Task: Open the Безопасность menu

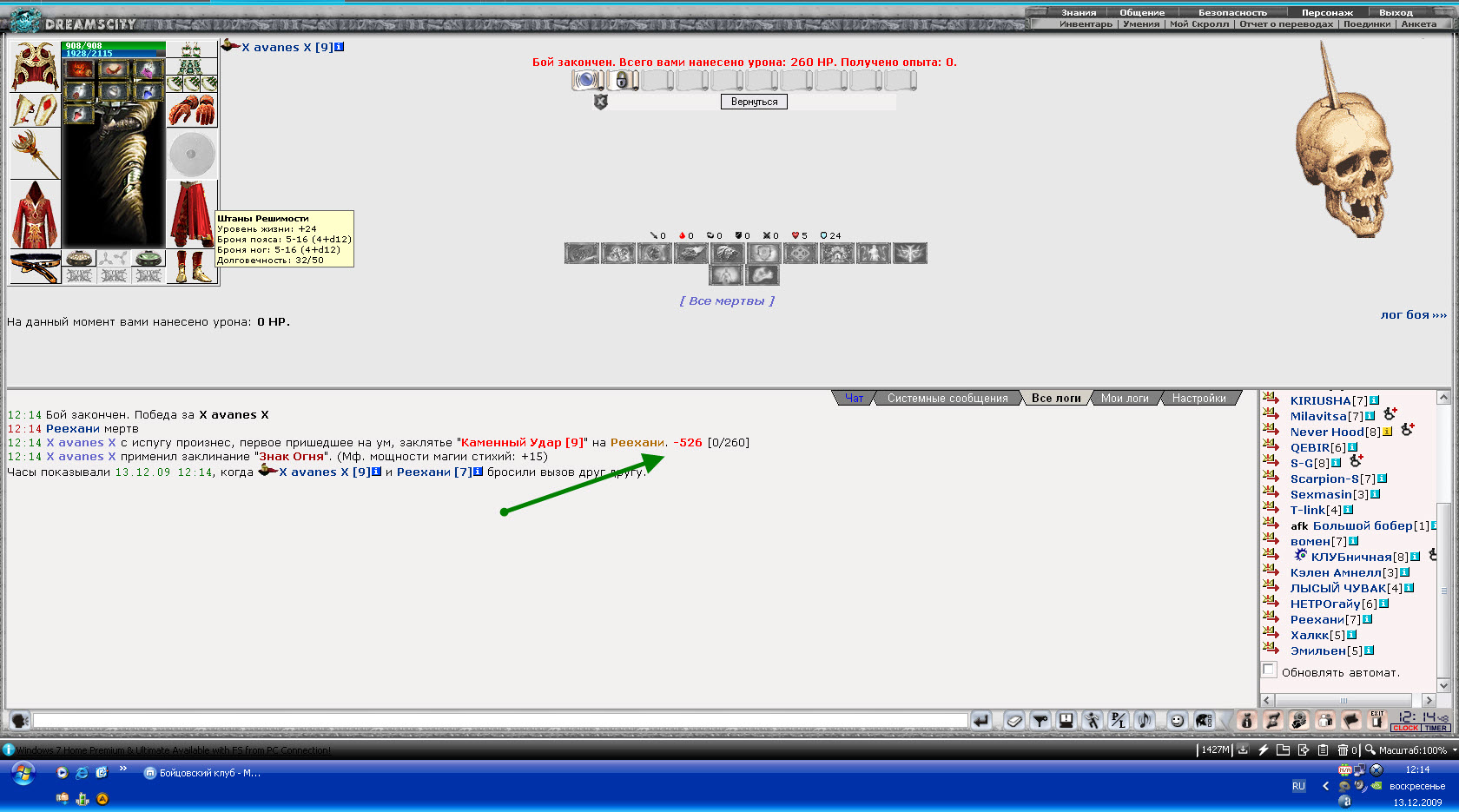Action: coord(1232,13)
